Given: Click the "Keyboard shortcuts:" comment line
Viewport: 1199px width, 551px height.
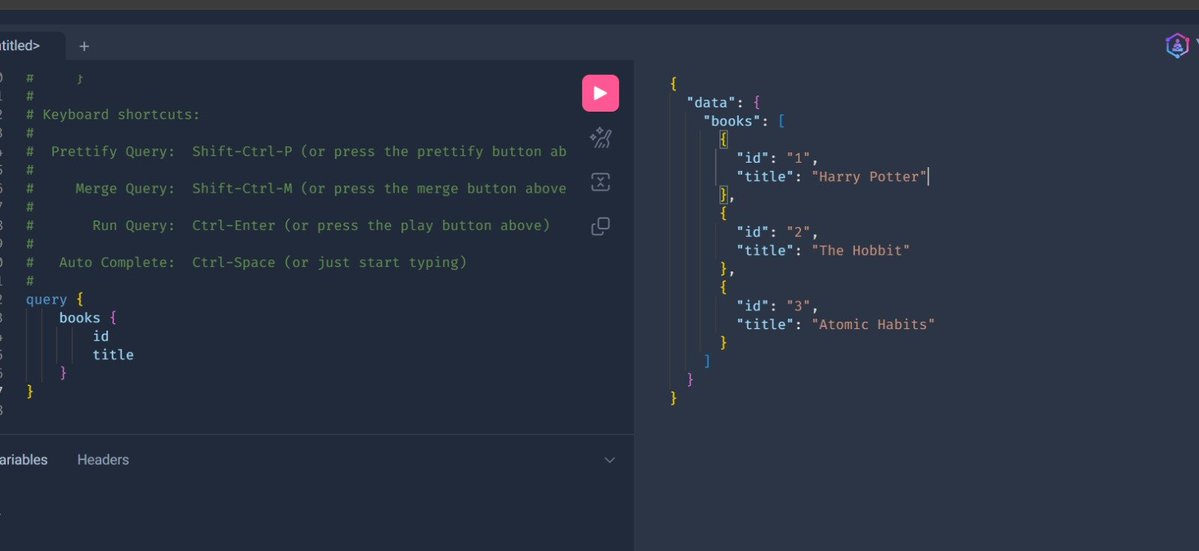Looking at the screenshot, I should click(112, 115).
